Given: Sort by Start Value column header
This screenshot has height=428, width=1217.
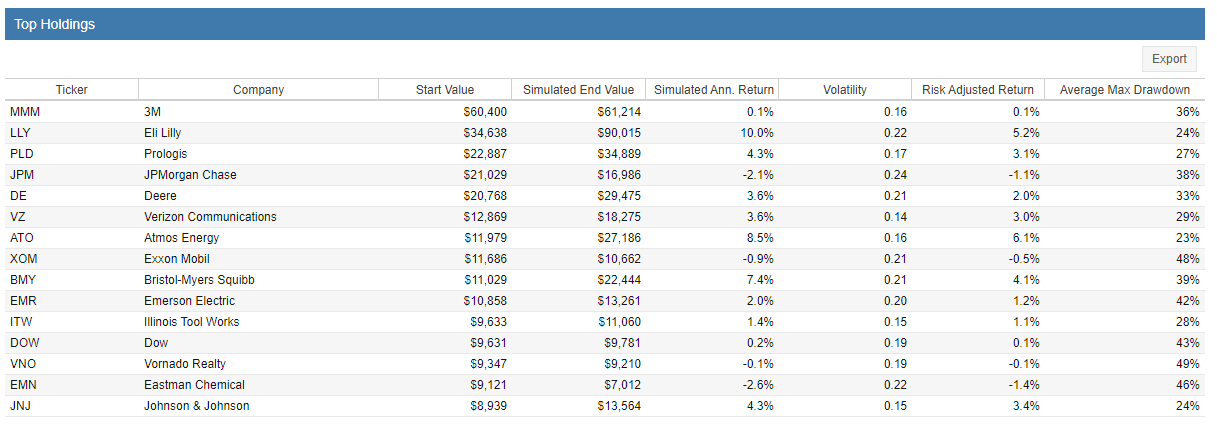Looking at the screenshot, I should (445, 90).
